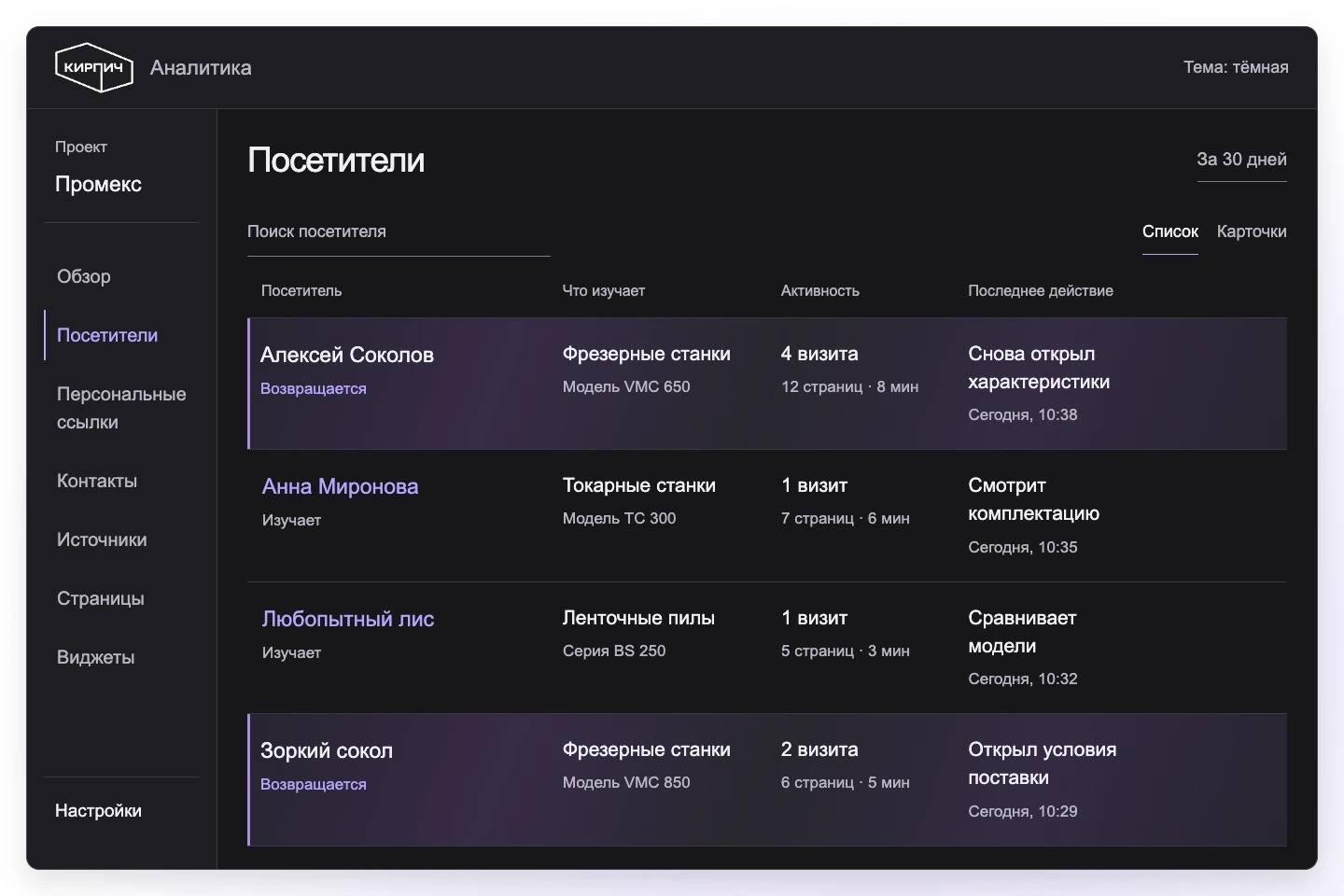1344x896 pixels.
Task: Click Ленточные пилы cell
Action: pyautogui.click(x=638, y=618)
